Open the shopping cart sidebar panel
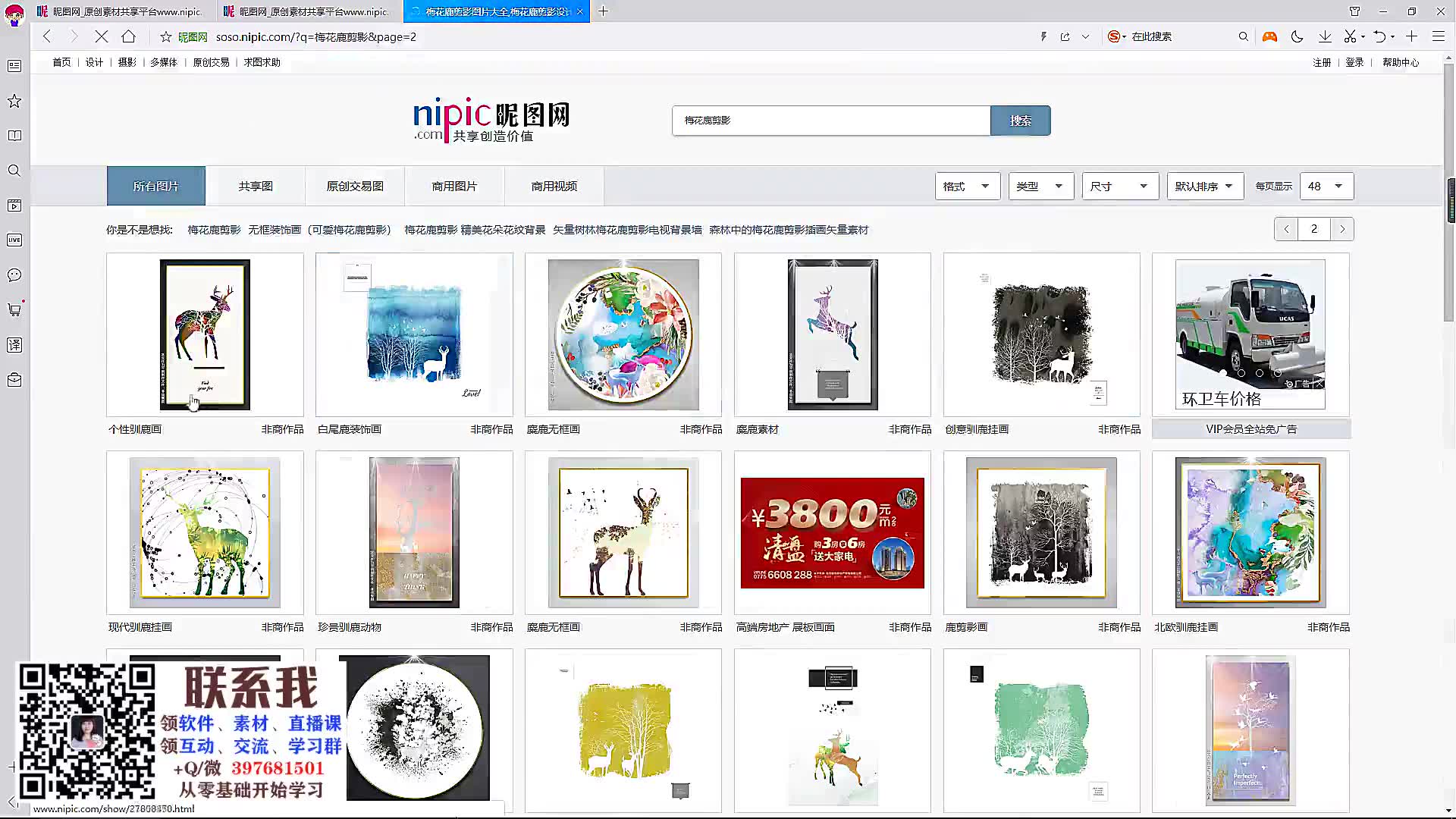 (x=14, y=309)
